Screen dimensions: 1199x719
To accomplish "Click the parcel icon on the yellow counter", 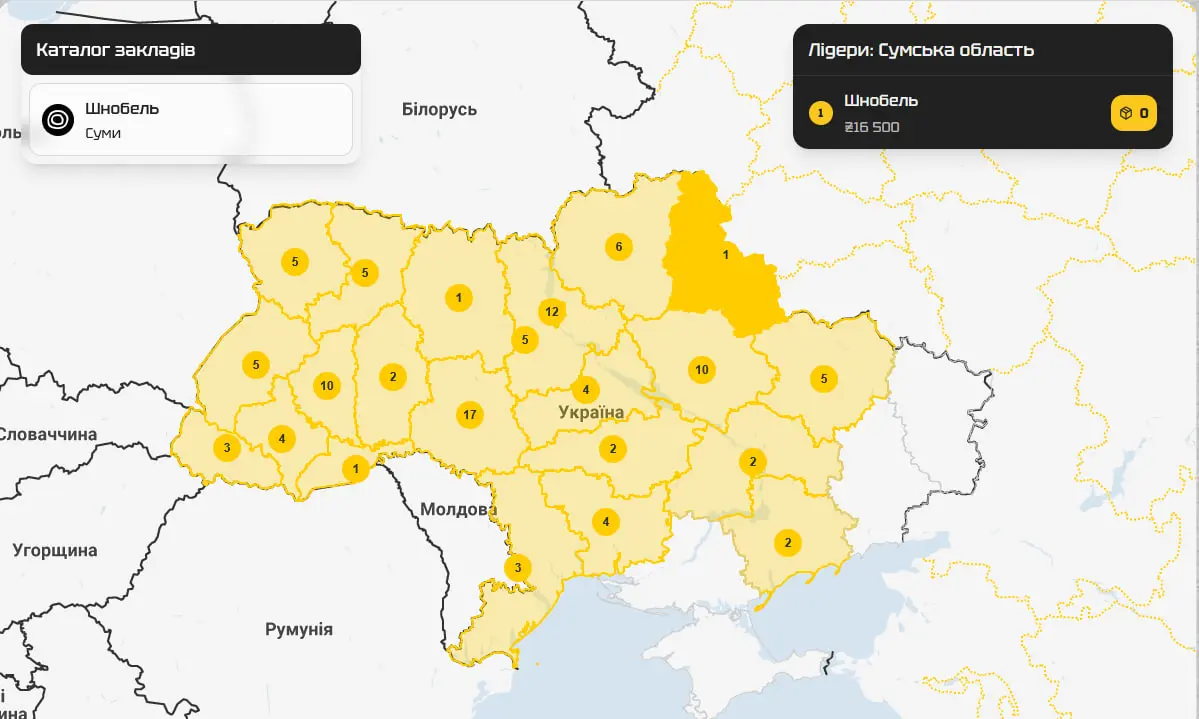I will point(1124,113).
